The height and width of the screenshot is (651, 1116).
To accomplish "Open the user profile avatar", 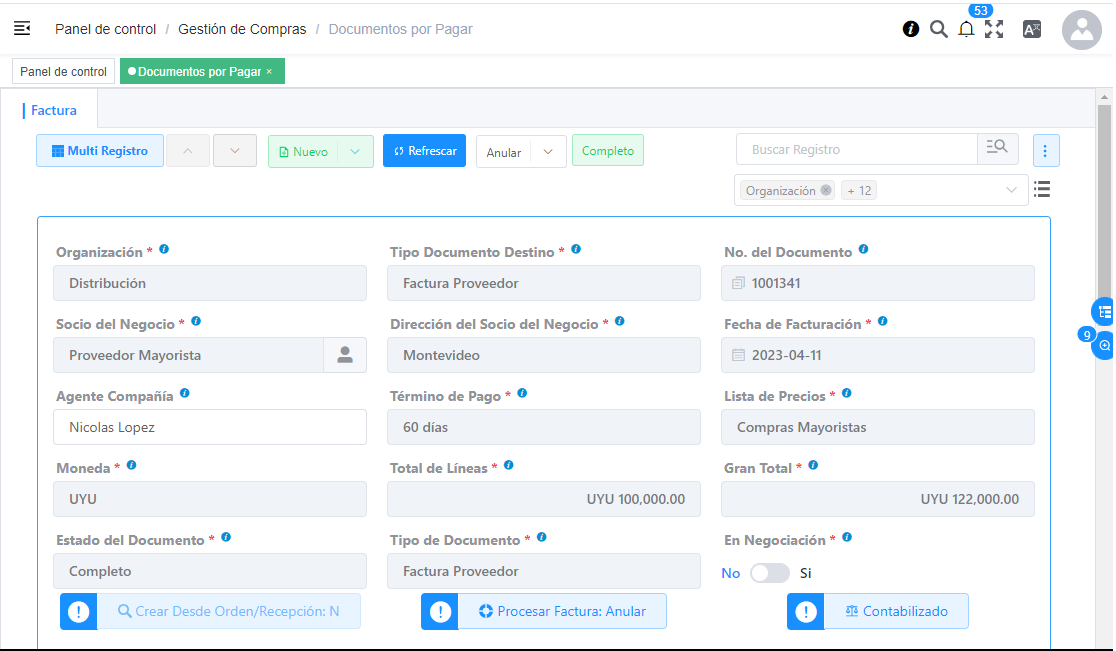I will point(1081,30).
